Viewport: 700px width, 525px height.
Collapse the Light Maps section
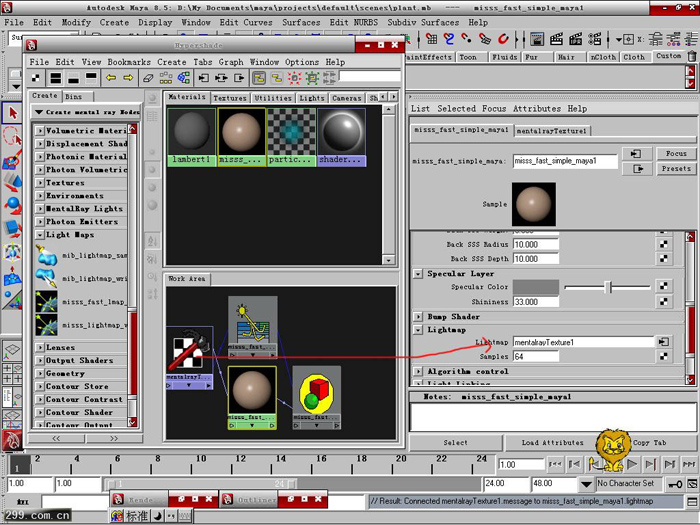click(x=40, y=235)
